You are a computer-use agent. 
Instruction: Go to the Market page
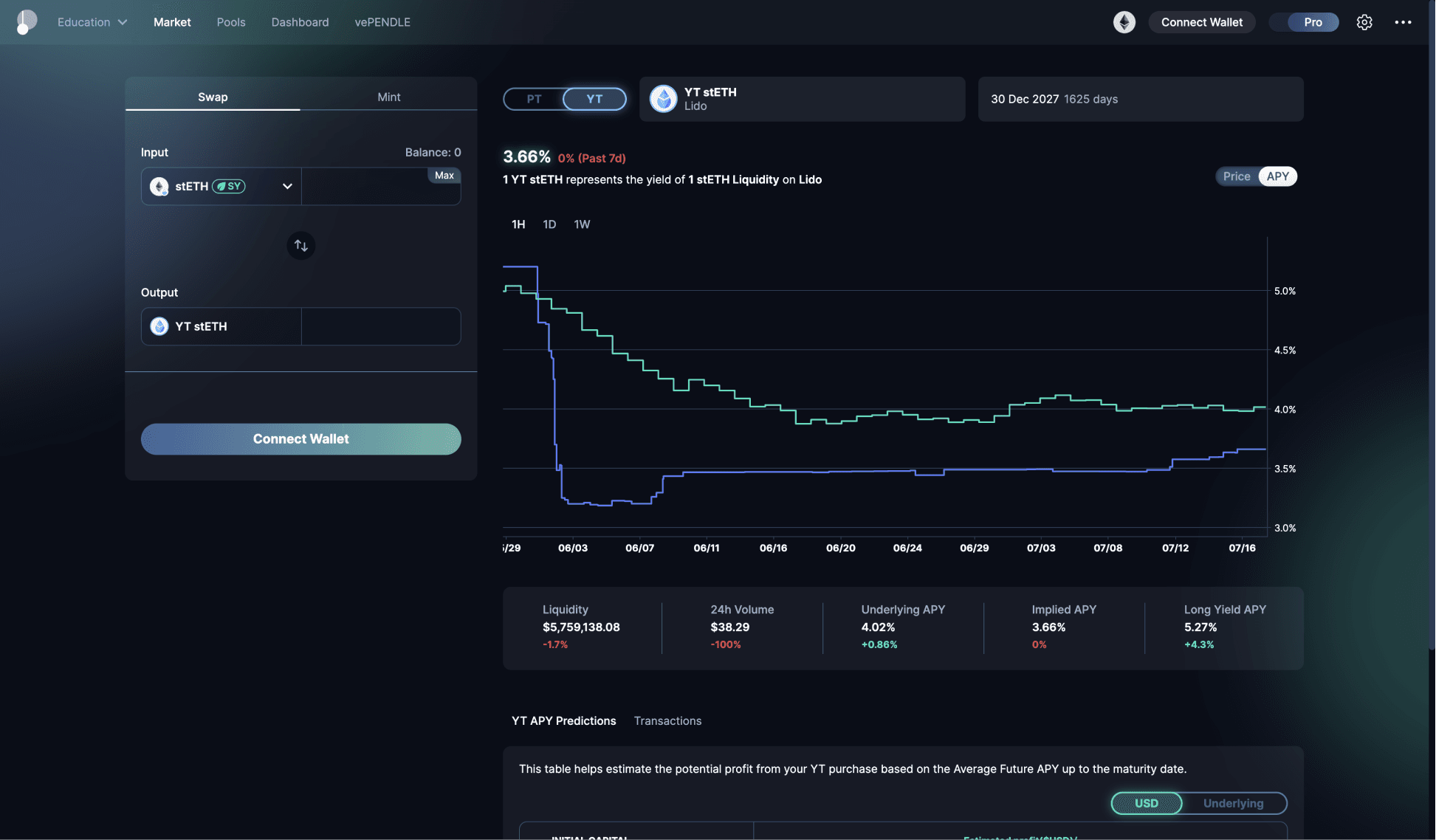point(172,22)
